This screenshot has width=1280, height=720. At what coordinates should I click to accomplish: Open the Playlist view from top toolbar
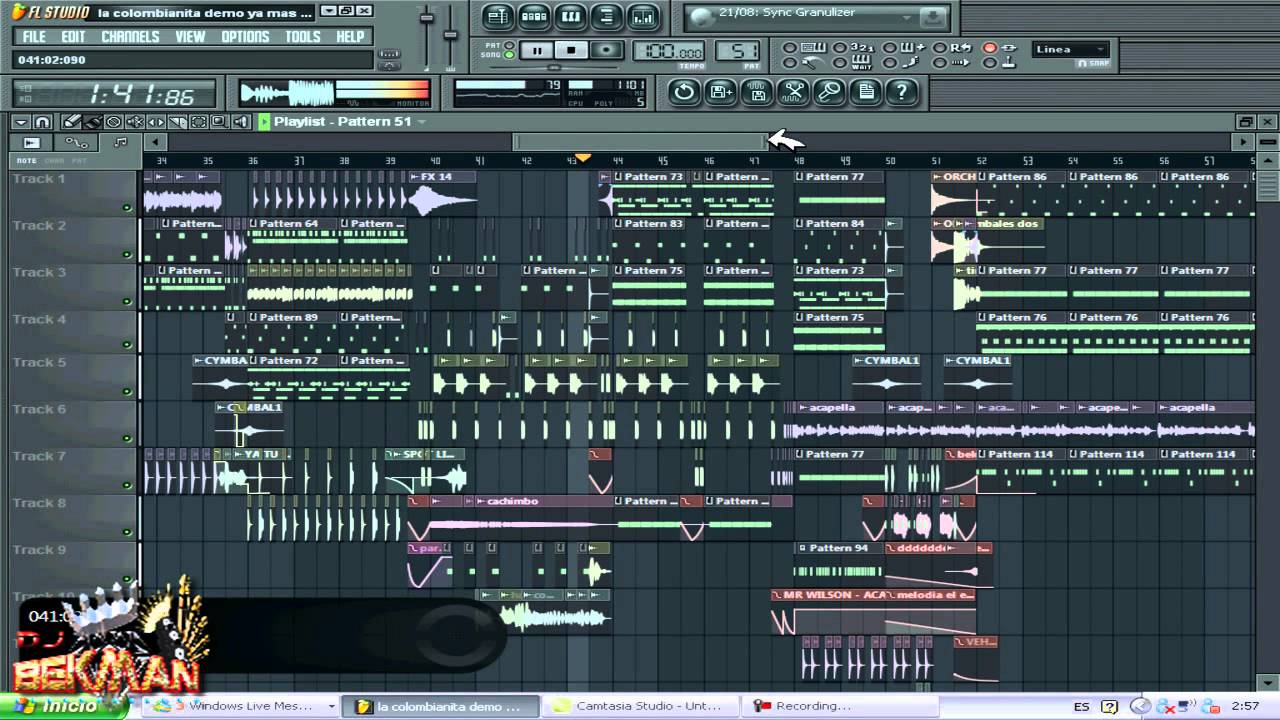coord(498,16)
